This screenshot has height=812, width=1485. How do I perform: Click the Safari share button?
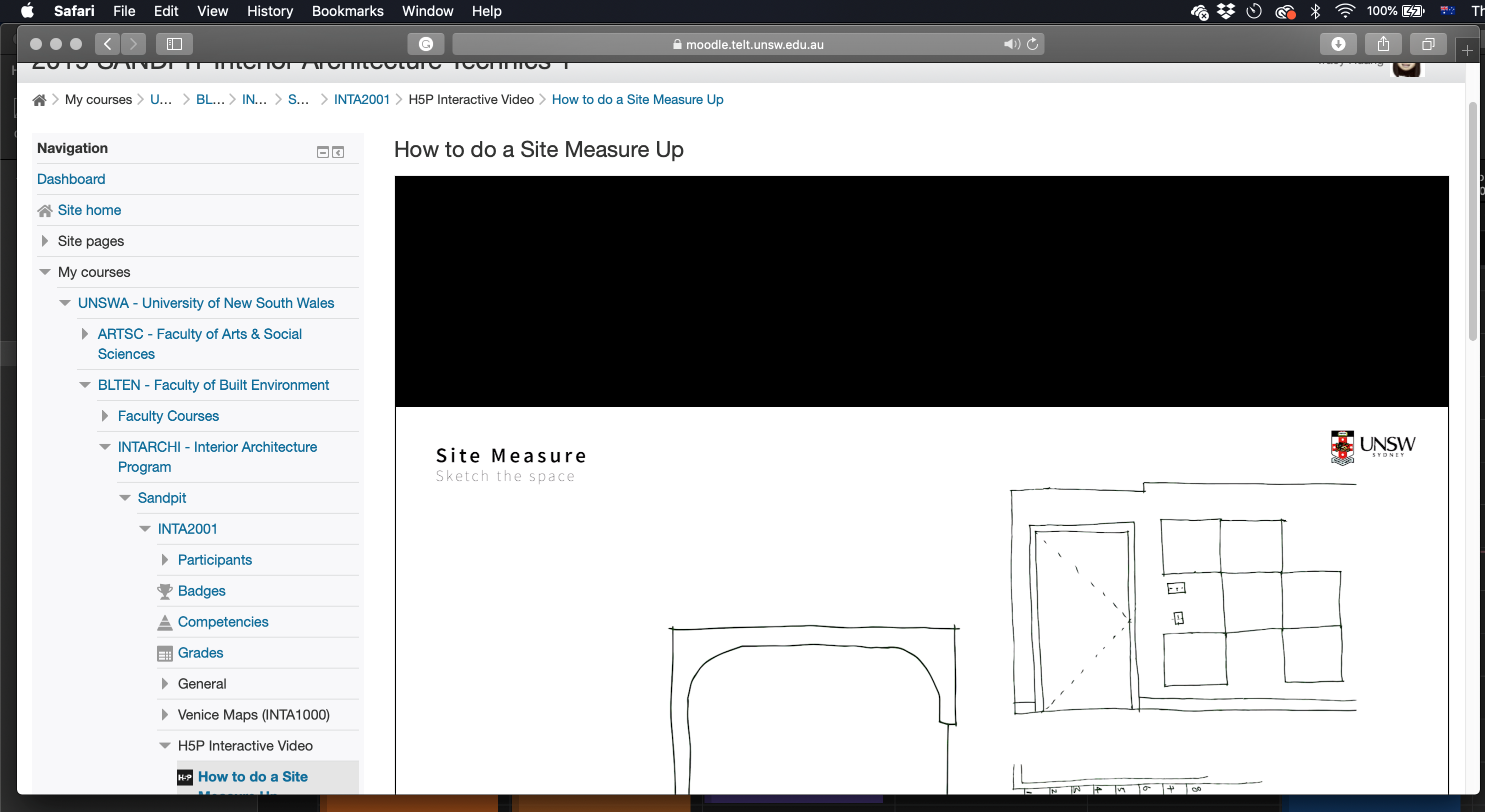[x=1383, y=44]
